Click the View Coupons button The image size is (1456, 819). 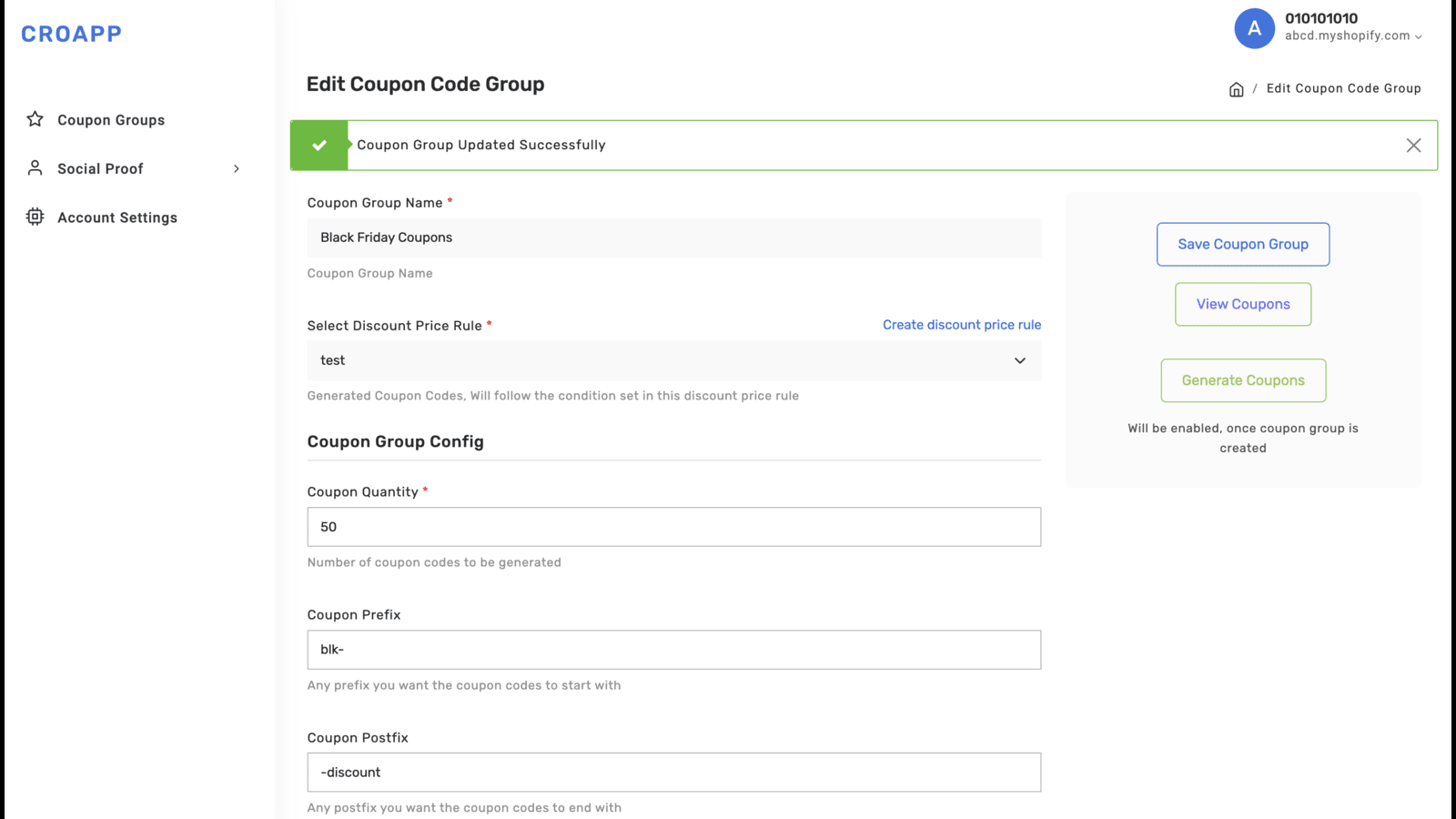point(1242,304)
